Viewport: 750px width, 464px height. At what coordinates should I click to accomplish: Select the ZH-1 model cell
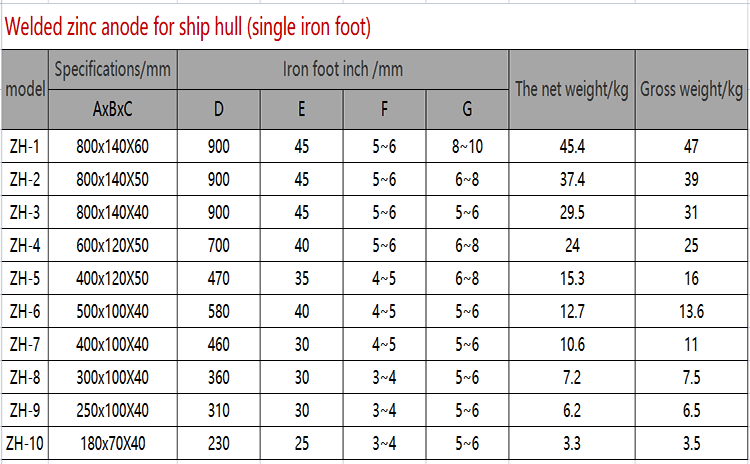pos(25,147)
